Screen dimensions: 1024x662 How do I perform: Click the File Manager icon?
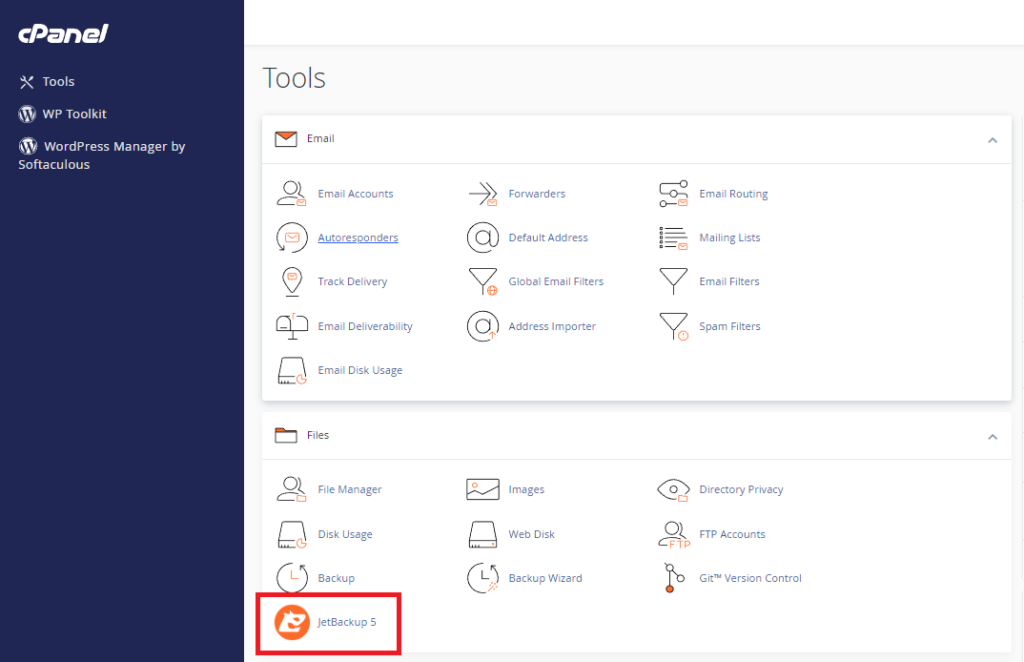tap(291, 489)
